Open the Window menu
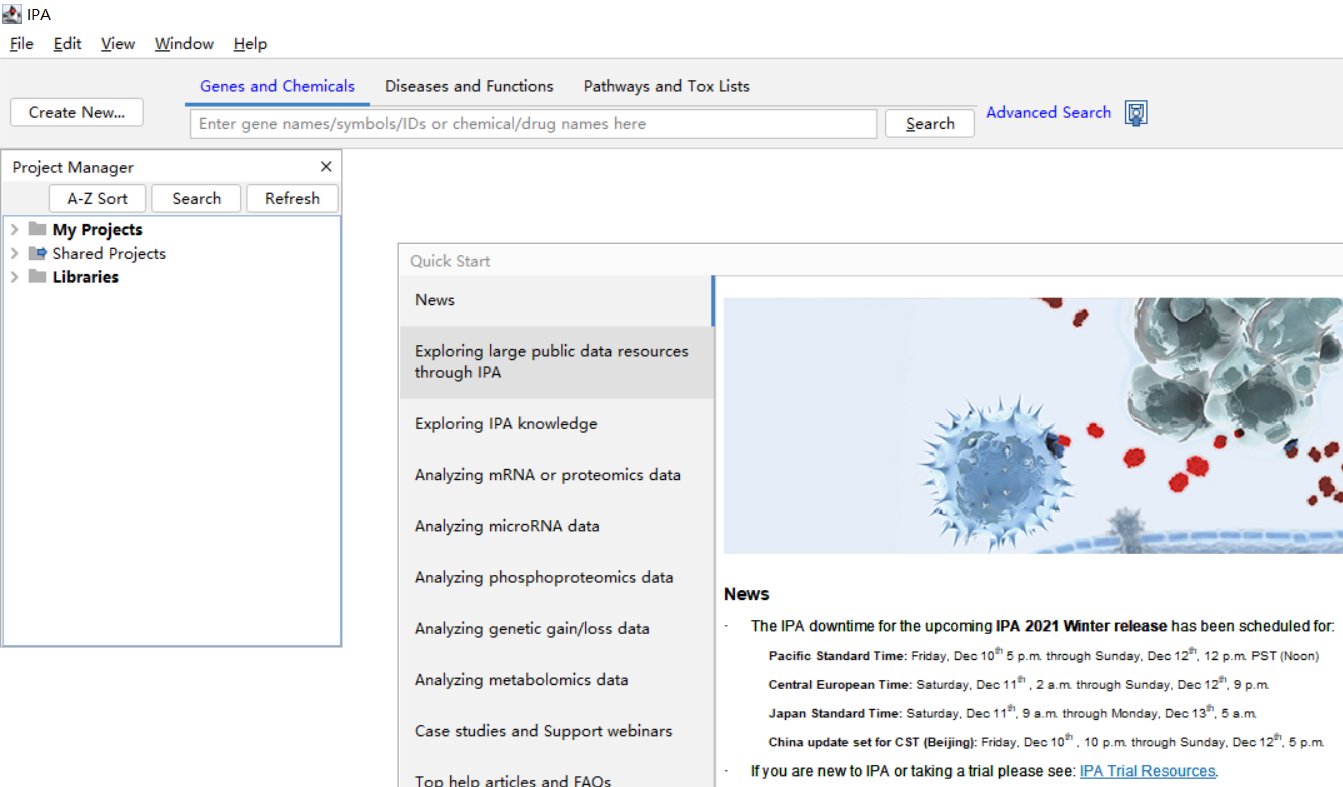 coord(184,43)
